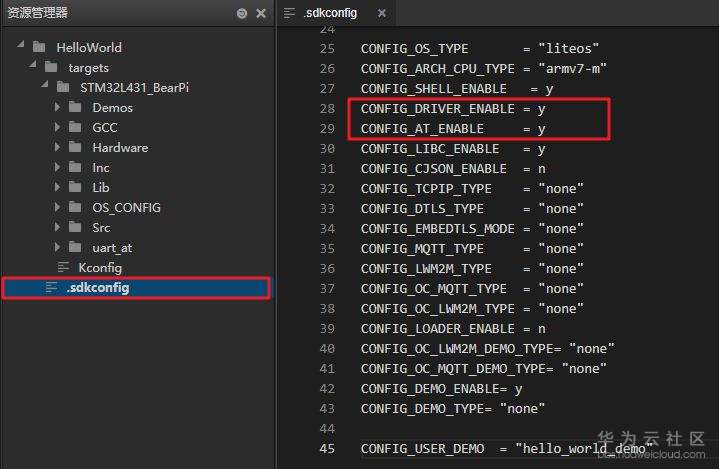This screenshot has width=719, height=469.
Task: Expand the uart_at folder arrow
Action: coord(57,248)
